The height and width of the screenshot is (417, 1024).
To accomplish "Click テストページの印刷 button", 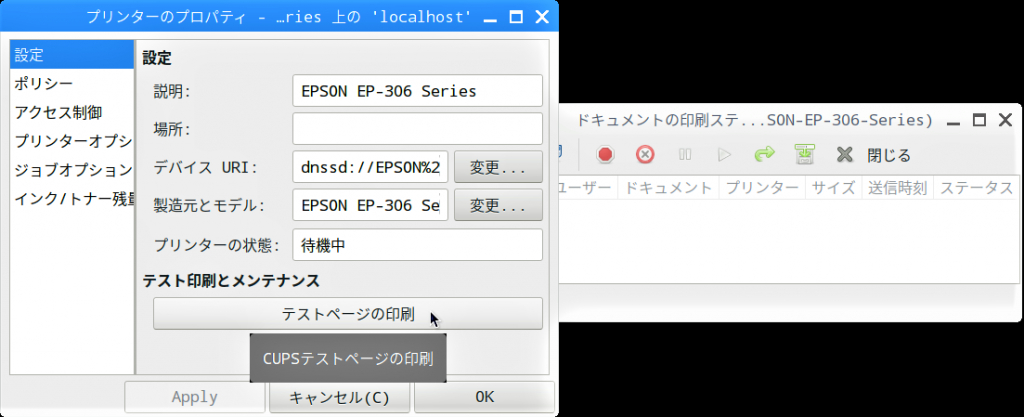I will coord(347,314).
